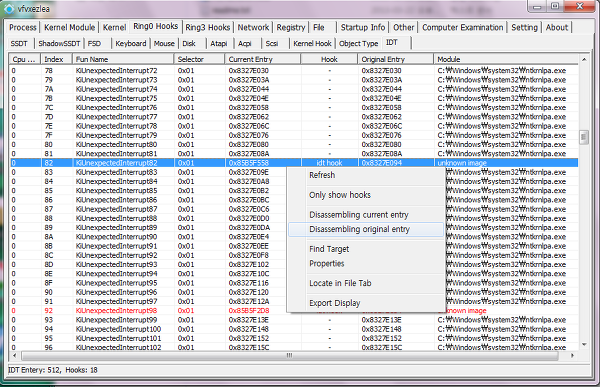Sort by the Selector column header
The width and height of the screenshot is (600, 387).
pyautogui.click(x=199, y=59)
